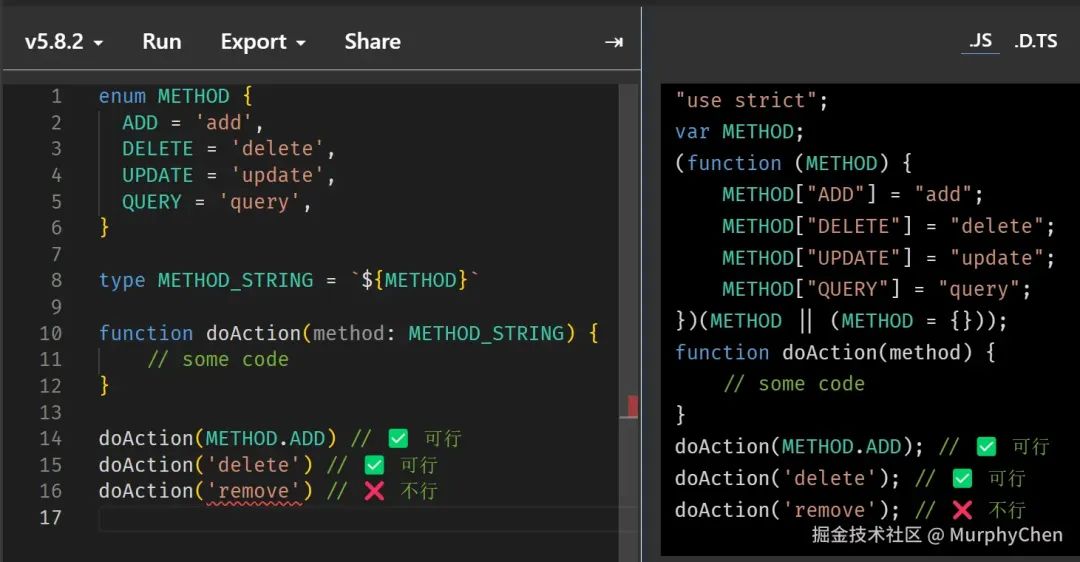This screenshot has width=1080, height=562.
Task: Click the UPDATE = 'update' line
Action: (x=229, y=176)
